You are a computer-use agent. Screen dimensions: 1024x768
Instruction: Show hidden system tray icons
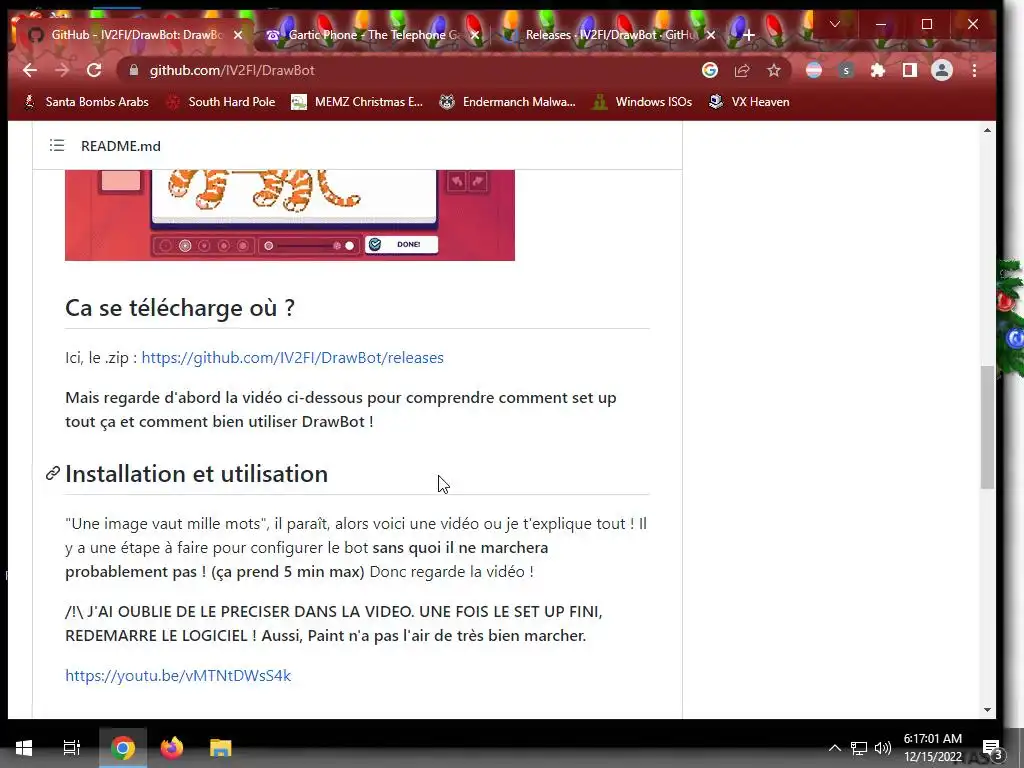pos(835,748)
